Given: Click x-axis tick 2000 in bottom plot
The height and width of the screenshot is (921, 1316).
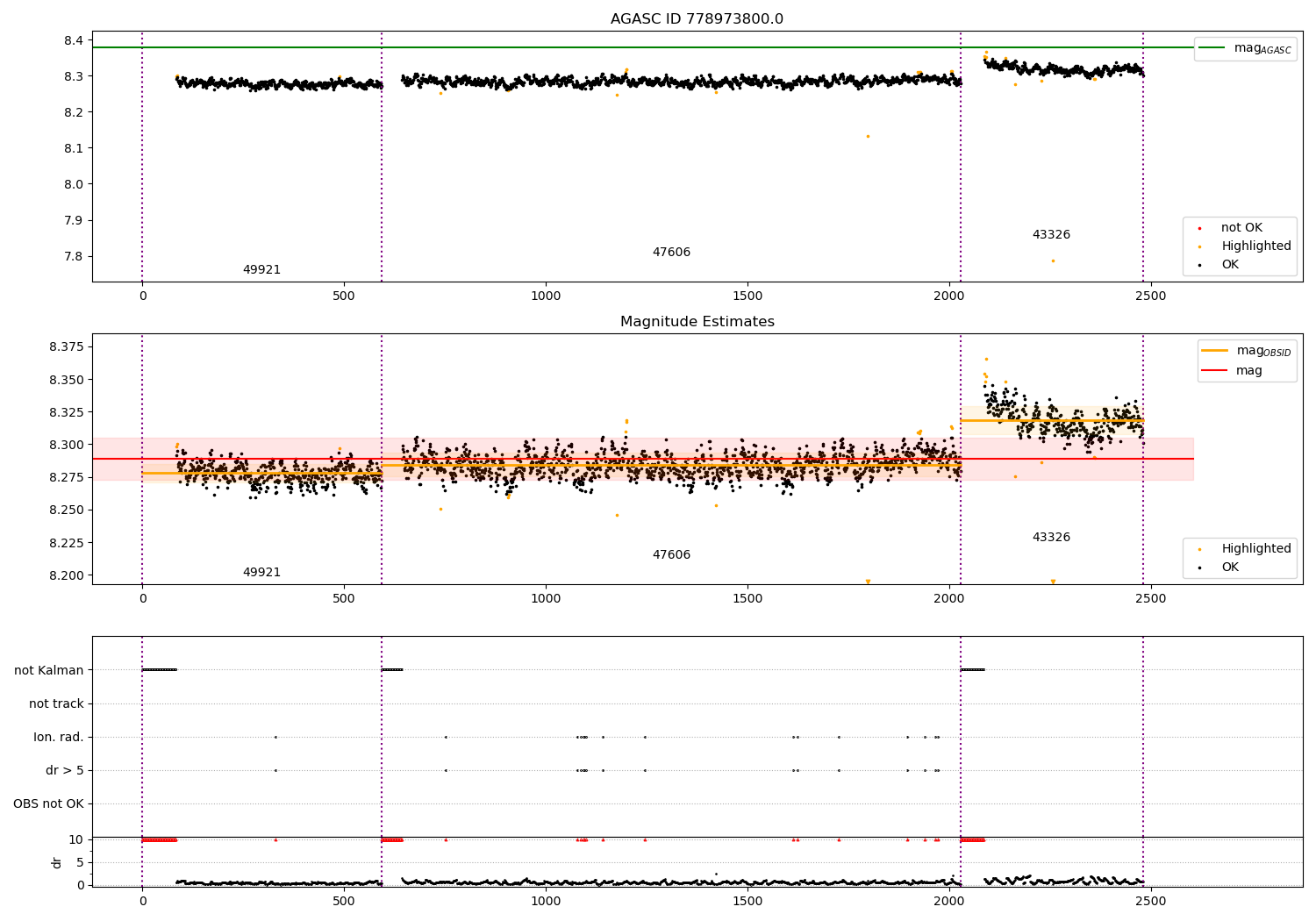Looking at the screenshot, I should click(x=949, y=900).
